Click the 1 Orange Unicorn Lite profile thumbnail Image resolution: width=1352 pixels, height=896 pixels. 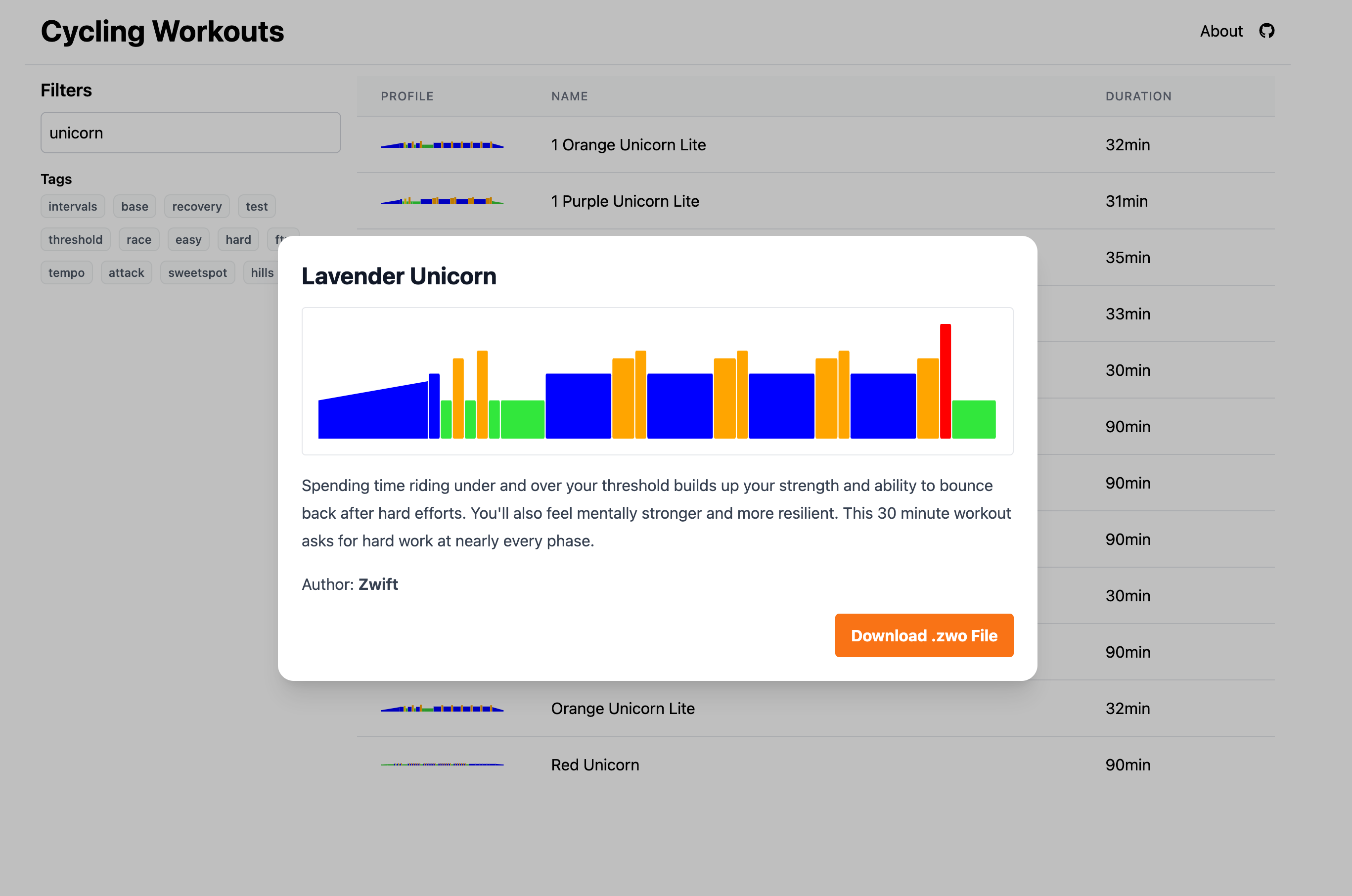(x=442, y=144)
